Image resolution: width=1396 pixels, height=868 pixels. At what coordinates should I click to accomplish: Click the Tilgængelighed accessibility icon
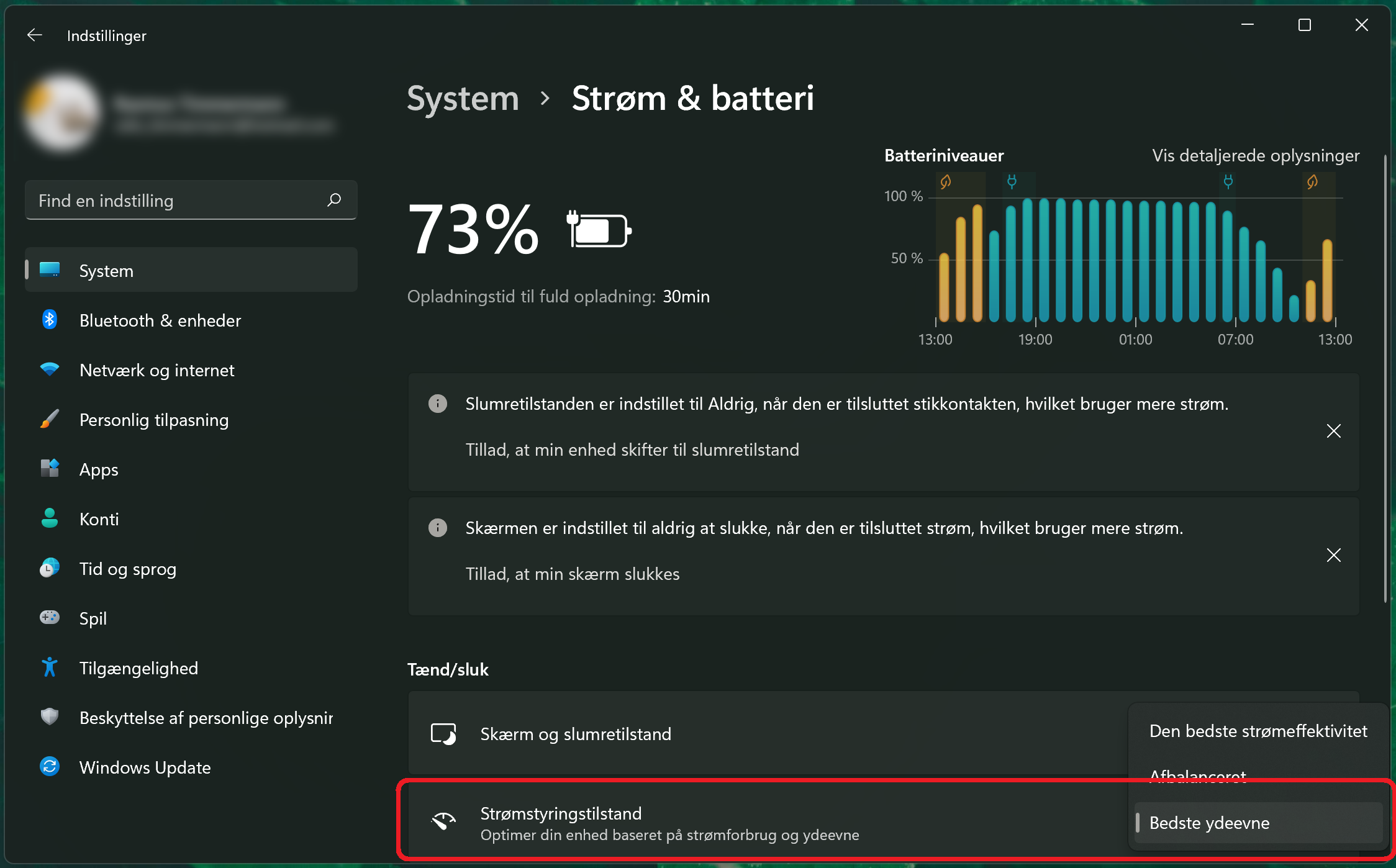click(50, 667)
